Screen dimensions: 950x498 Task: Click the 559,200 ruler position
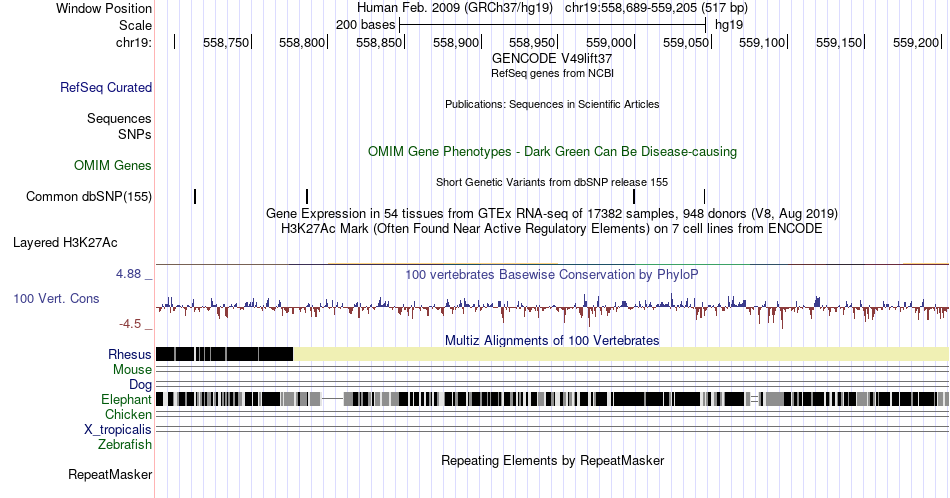click(915, 42)
